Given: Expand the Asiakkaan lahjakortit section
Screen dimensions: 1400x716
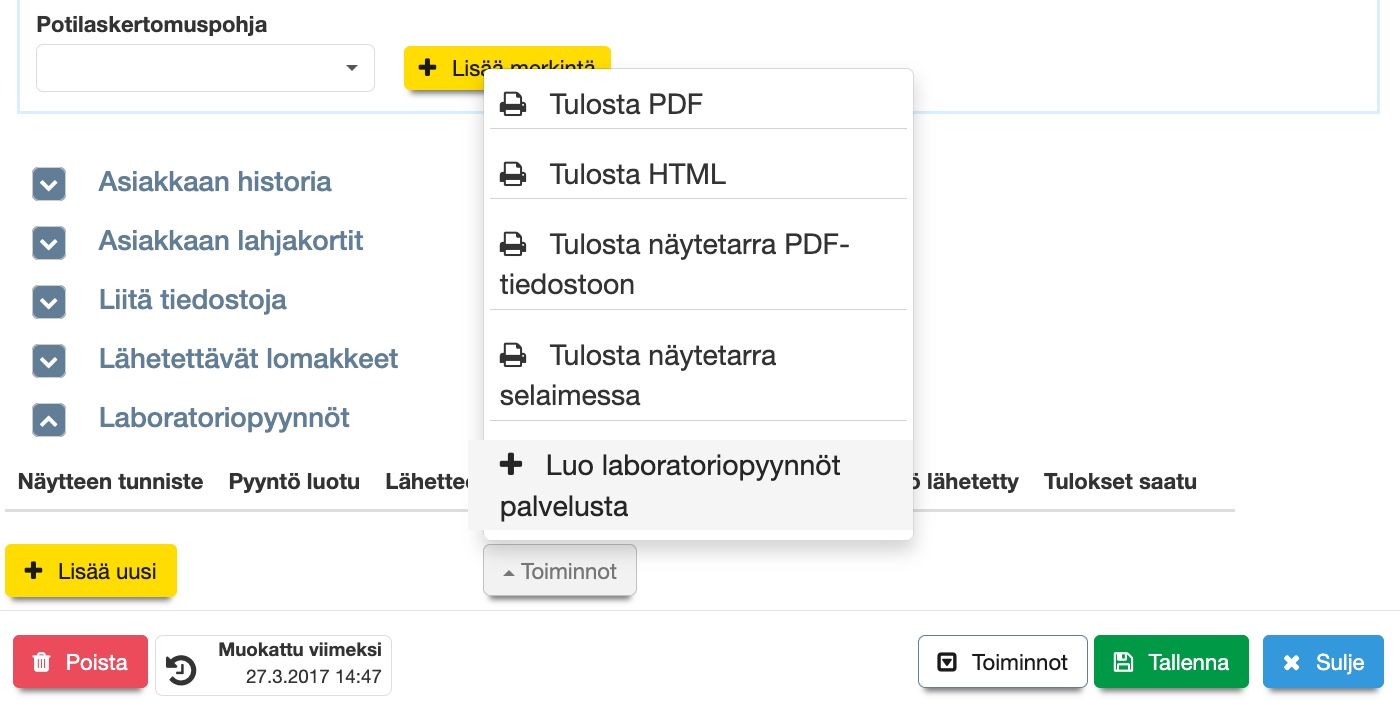Looking at the screenshot, I should pos(49,242).
